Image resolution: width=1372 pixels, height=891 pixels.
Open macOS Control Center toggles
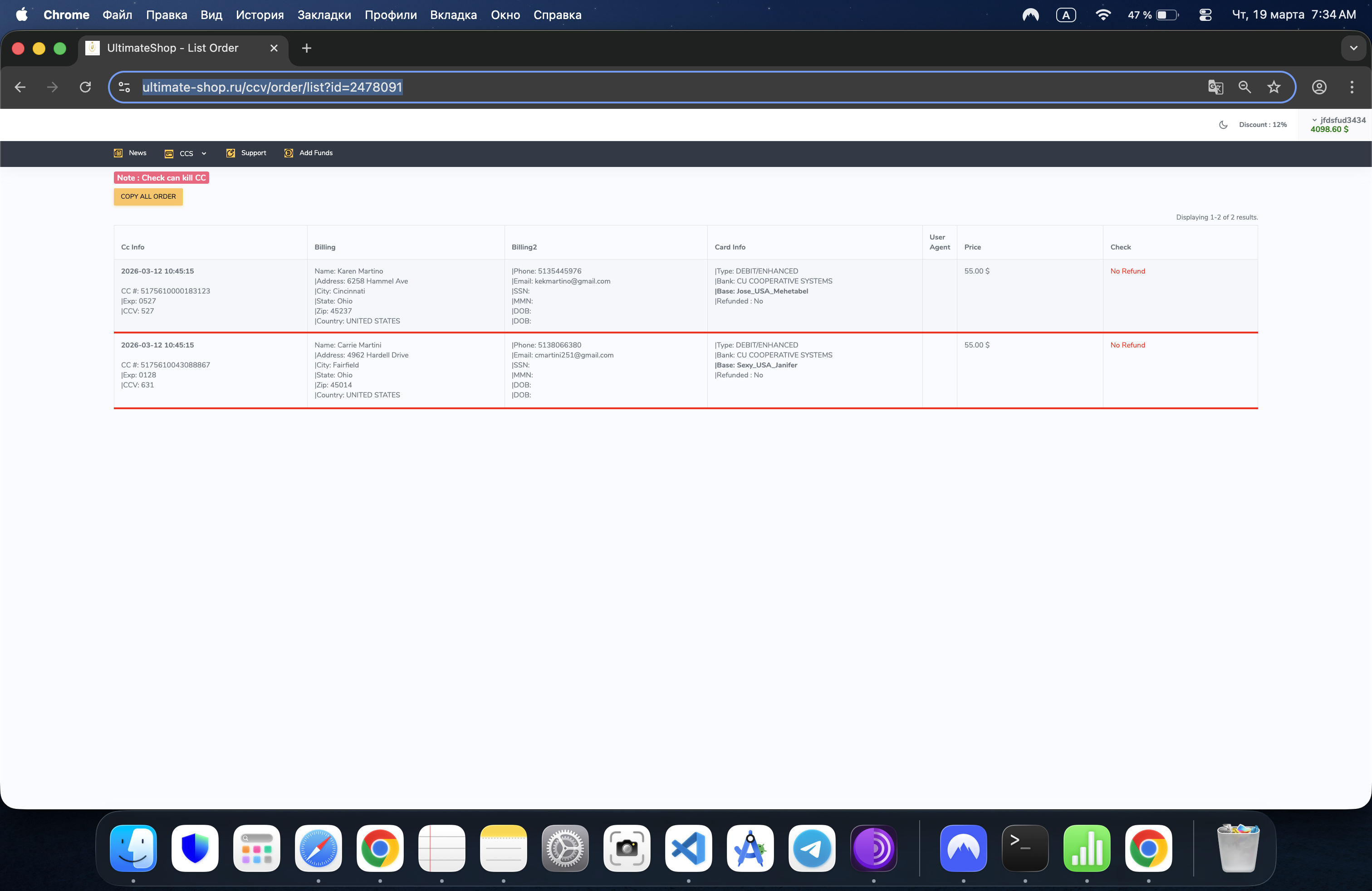pyautogui.click(x=1205, y=15)
